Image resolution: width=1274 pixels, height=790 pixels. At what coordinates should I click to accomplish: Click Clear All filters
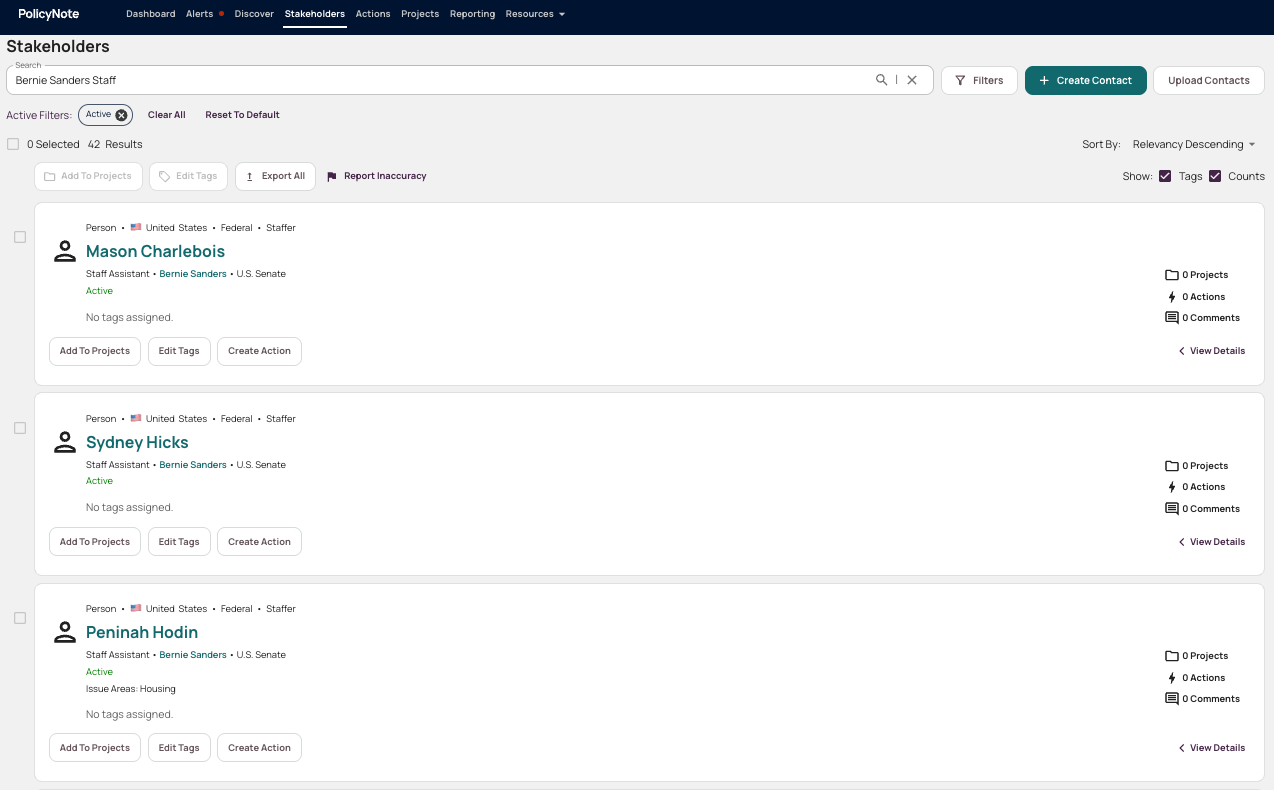tap(167, 115)
